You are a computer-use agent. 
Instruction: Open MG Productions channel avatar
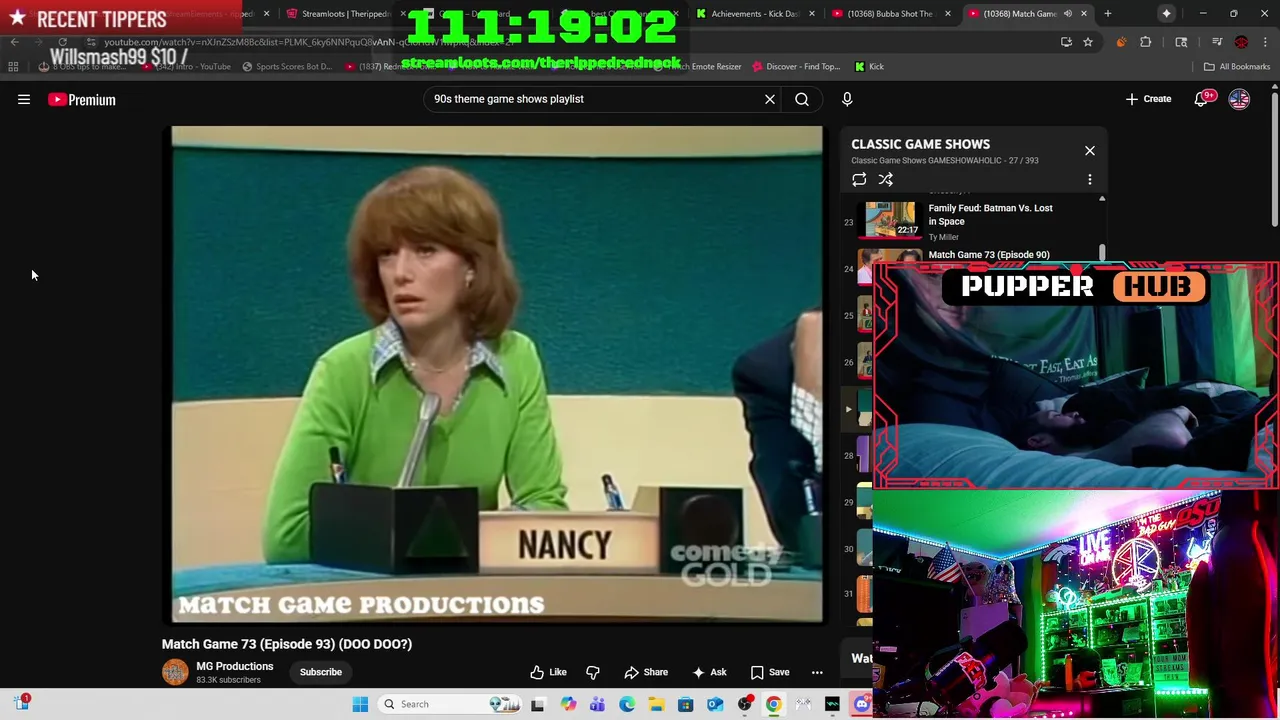pyautogui.click(x=175, y=672)
